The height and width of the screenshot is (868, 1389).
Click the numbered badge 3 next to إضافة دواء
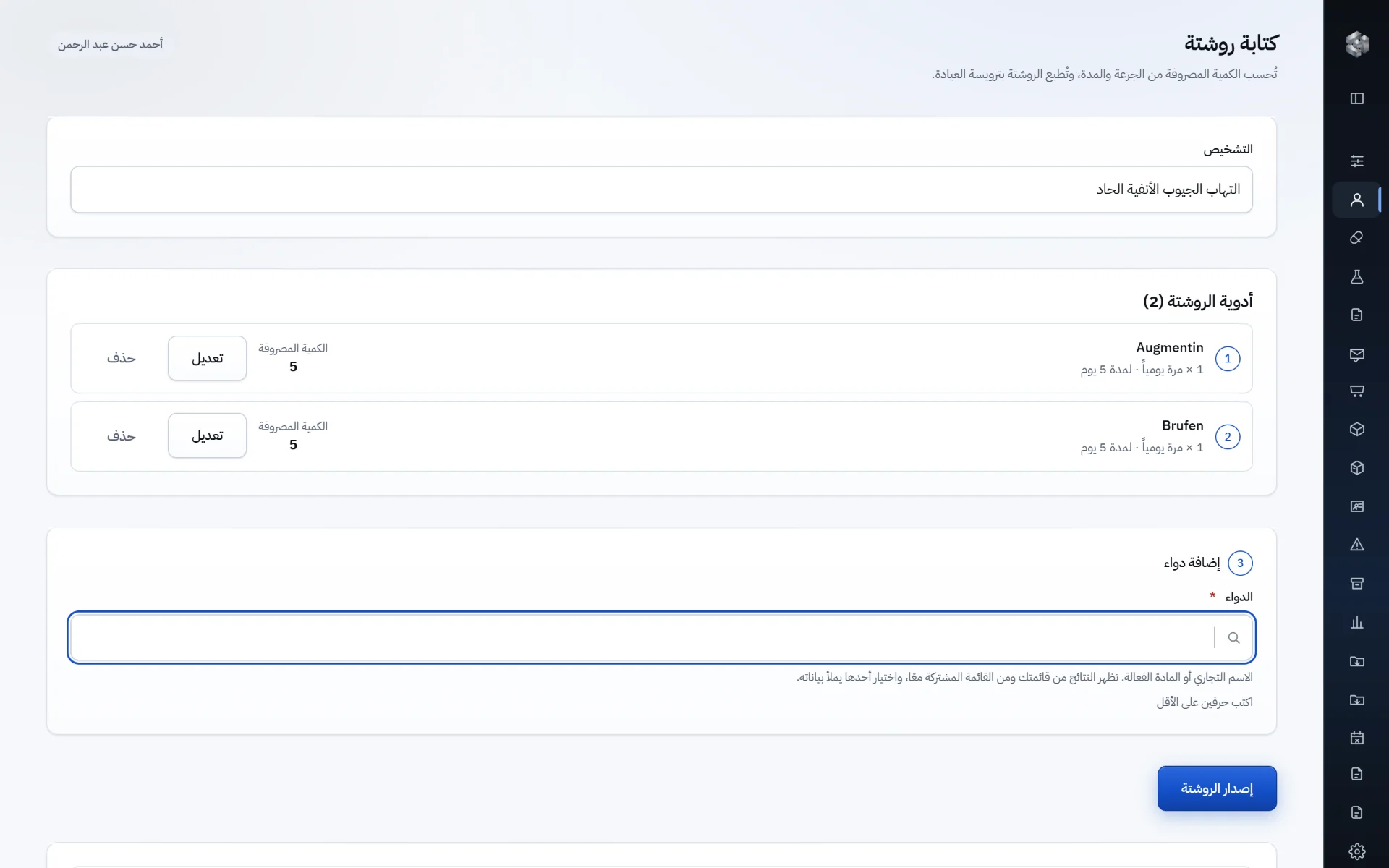coord(1240,563)
